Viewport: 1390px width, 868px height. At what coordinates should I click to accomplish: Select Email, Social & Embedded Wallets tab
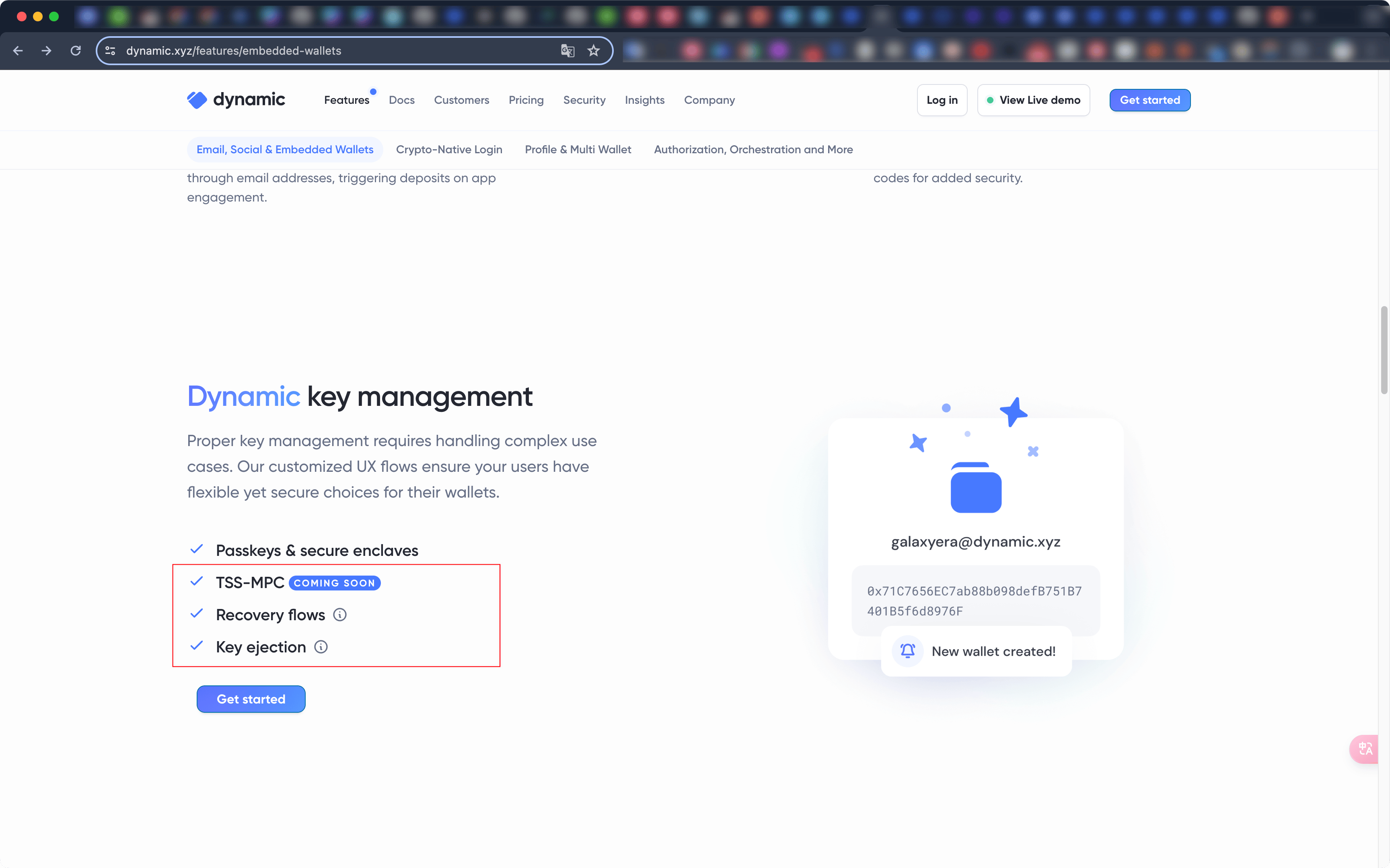[285, 149]
